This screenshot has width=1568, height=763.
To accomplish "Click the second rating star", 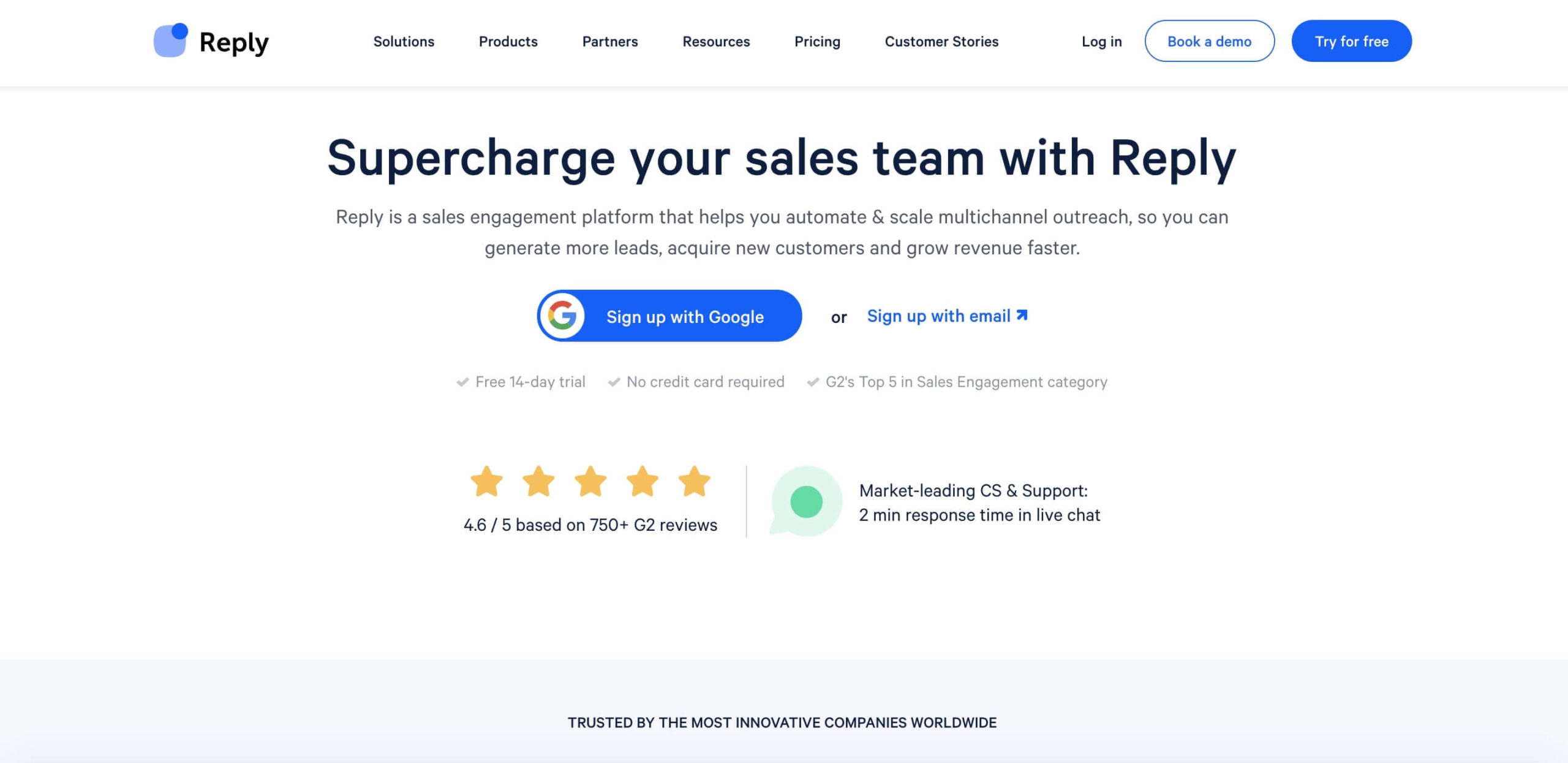I will click(538, 481).
